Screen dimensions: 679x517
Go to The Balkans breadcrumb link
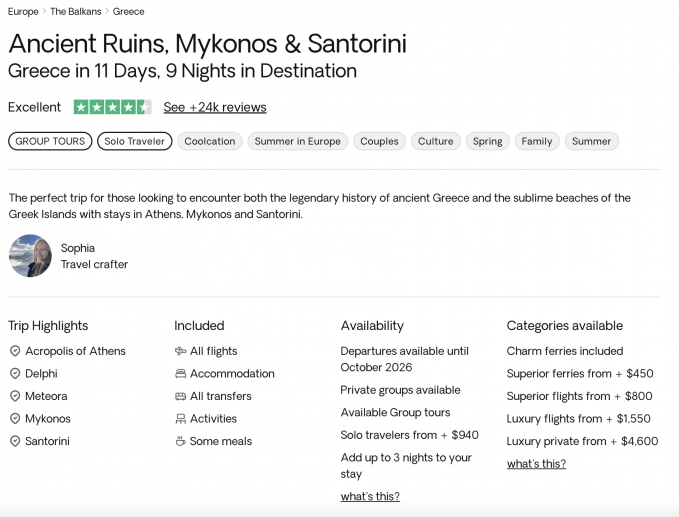76,12
